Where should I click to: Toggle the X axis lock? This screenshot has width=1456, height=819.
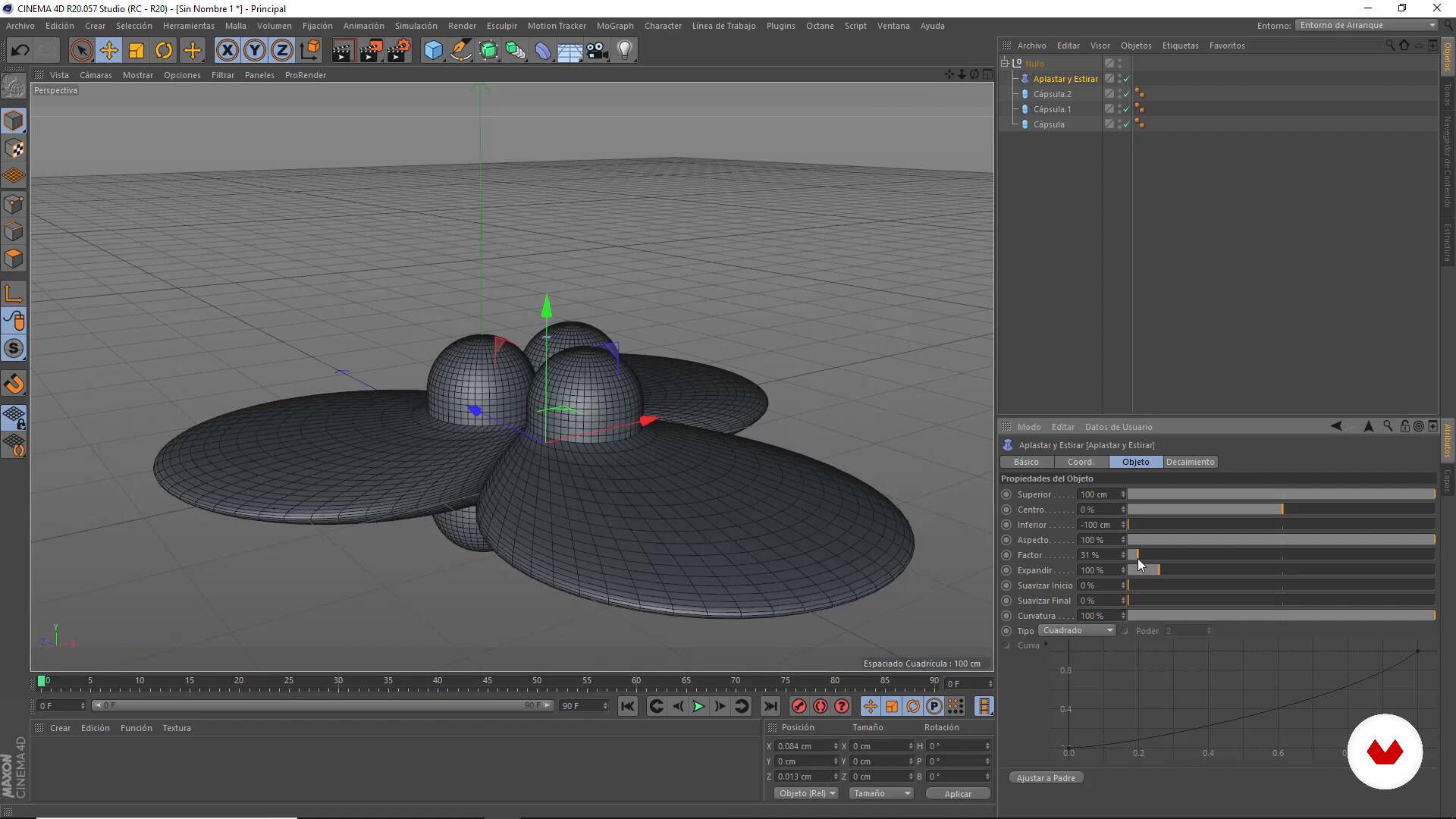[227, 51]
